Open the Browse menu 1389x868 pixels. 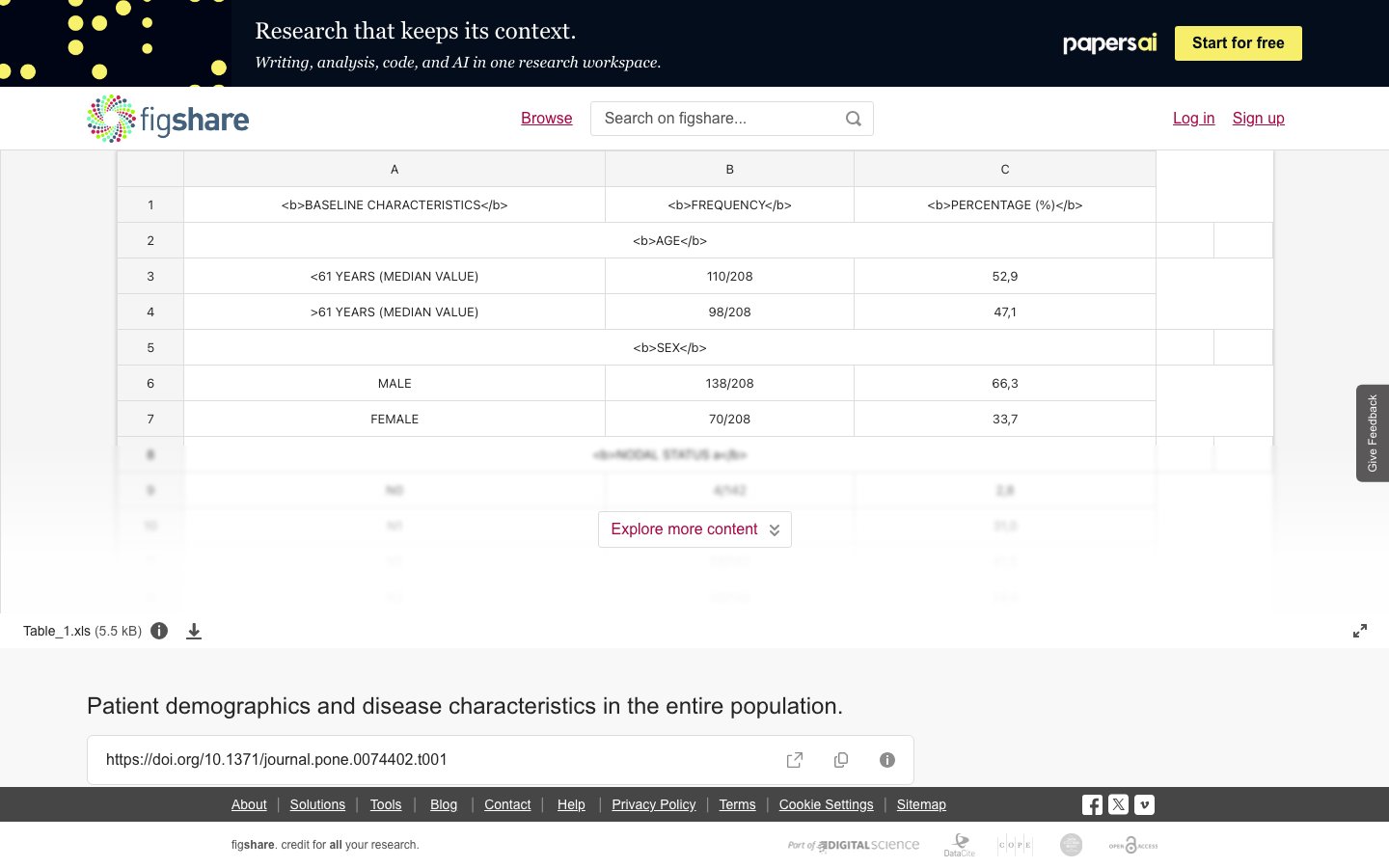(547, 119)
